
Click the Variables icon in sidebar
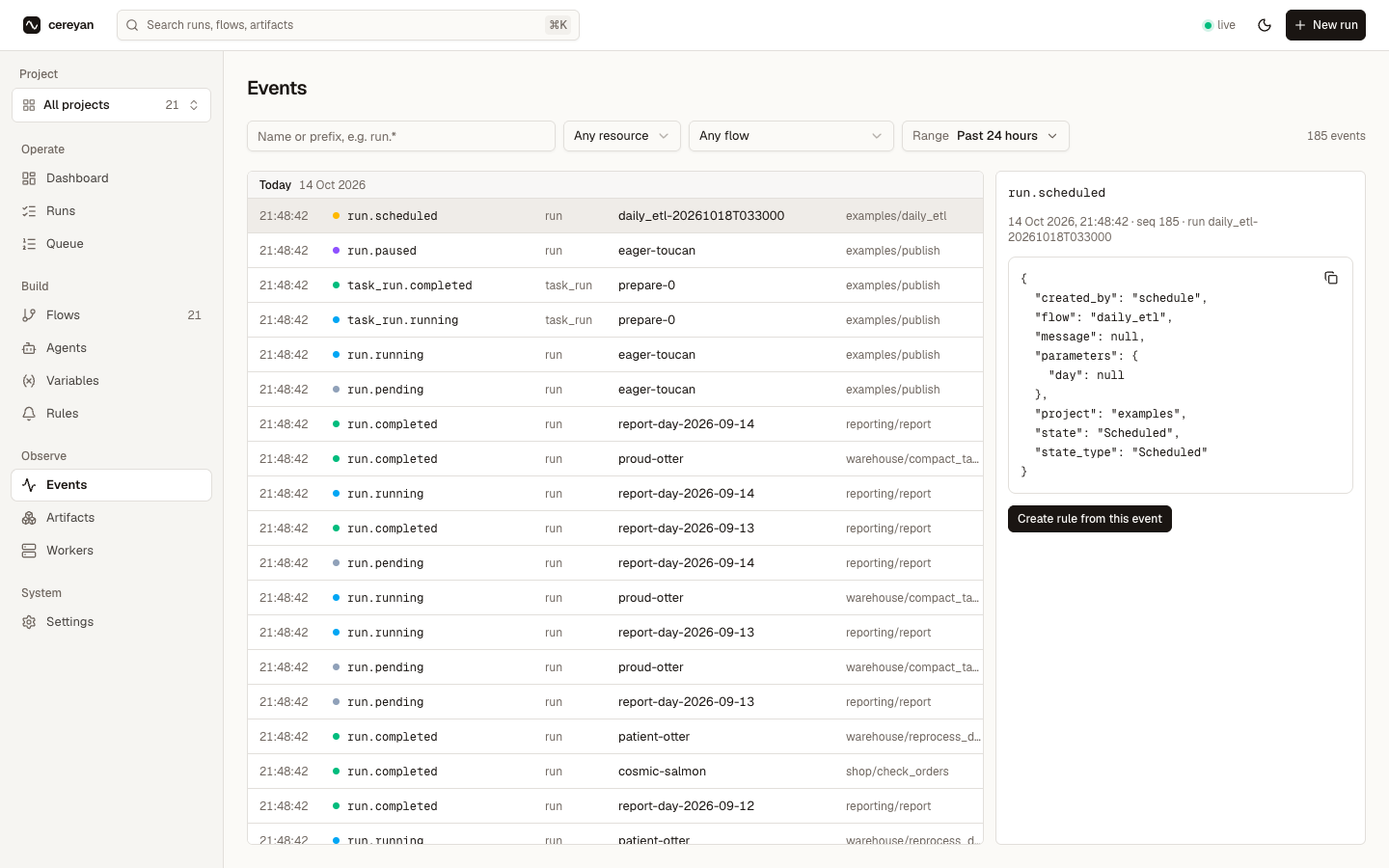coord(29,381)
